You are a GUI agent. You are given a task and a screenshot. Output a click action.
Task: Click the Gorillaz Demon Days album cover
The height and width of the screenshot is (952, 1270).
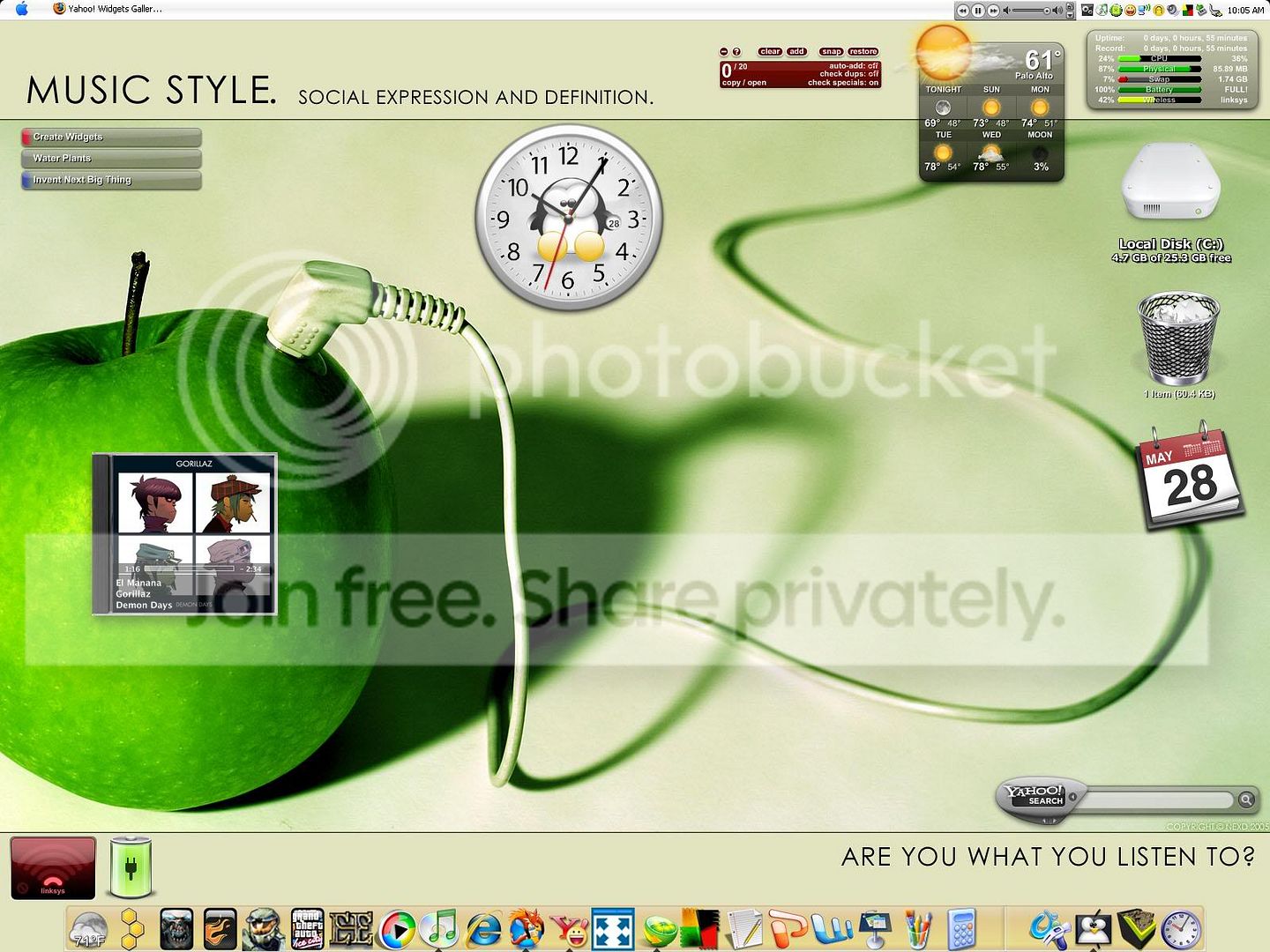185,534
